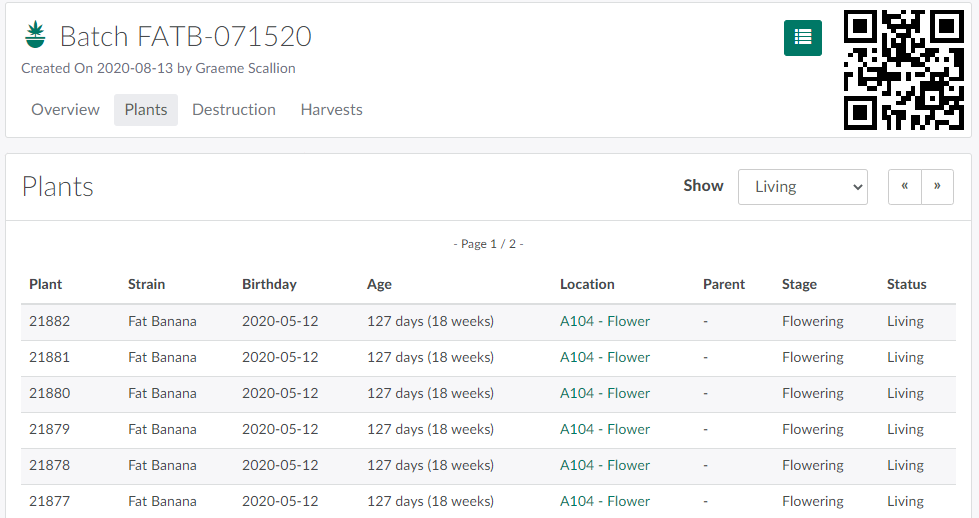Click the Stage column header
The height and width of the screenshot is (518, 979).
[799, 285]
